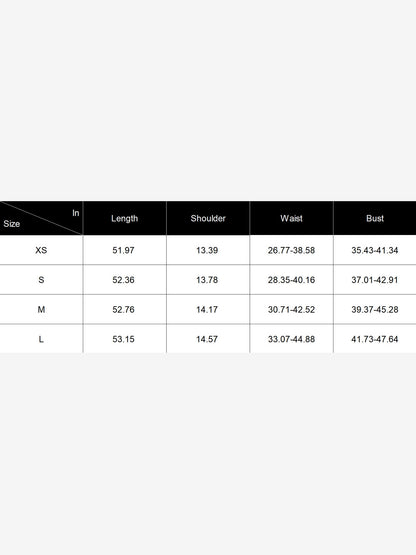Click the S waist range 28.35-40.16

291,280
